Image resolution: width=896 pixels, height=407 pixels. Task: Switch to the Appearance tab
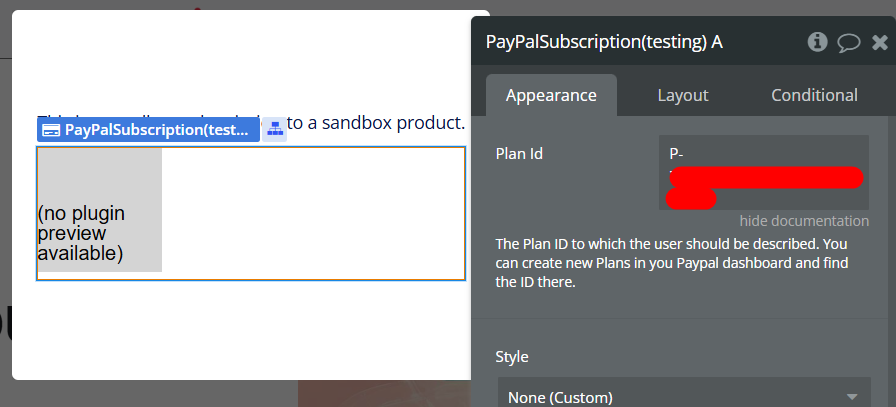pyautogui.click(x=551, y=96)
